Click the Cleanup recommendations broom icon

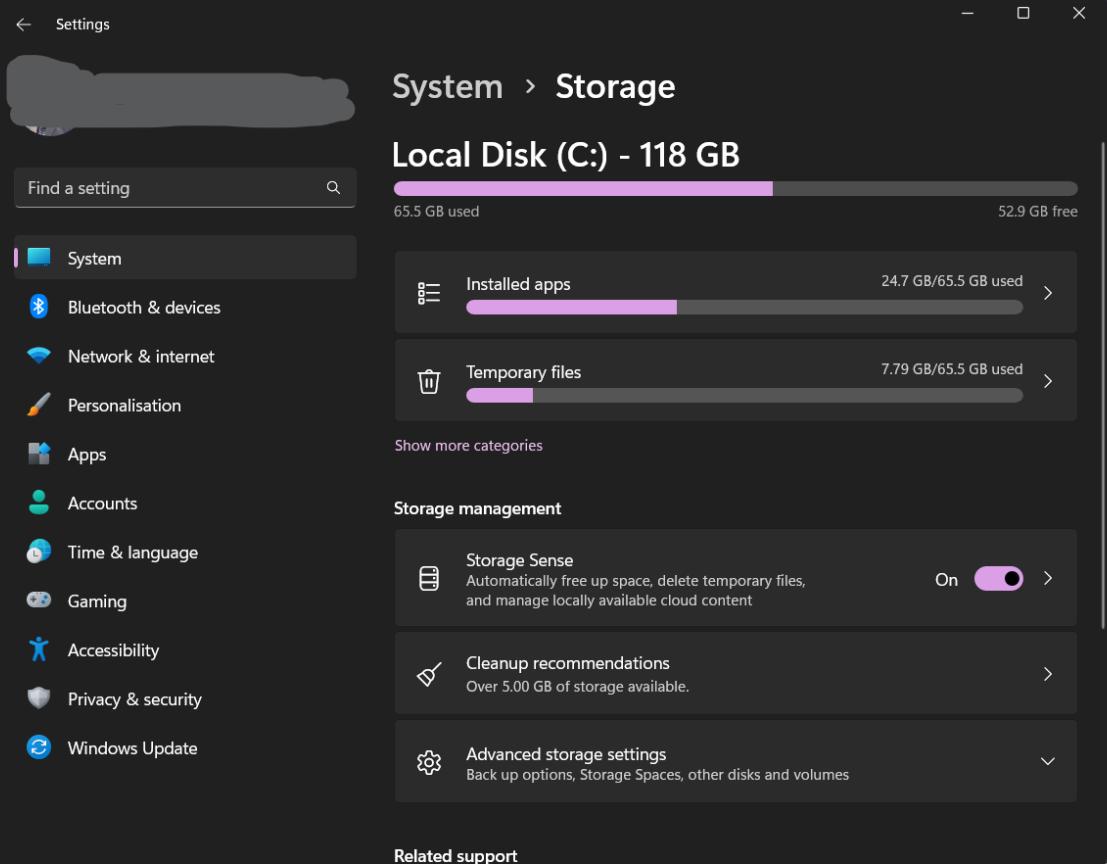pyautogui.click(x=429, y=673)
